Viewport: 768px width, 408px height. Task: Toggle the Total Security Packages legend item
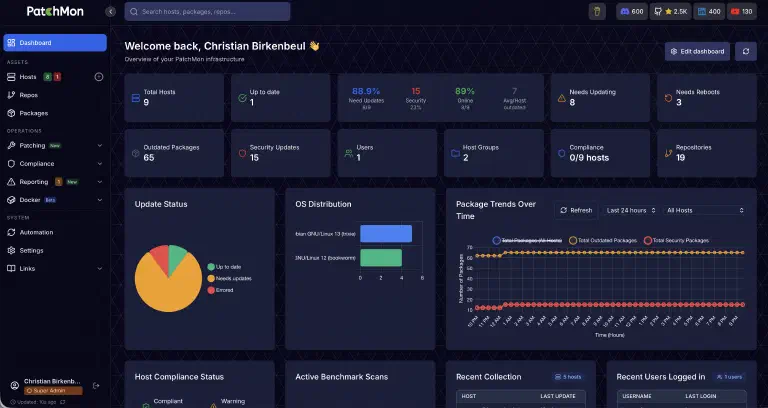point(676,240)
